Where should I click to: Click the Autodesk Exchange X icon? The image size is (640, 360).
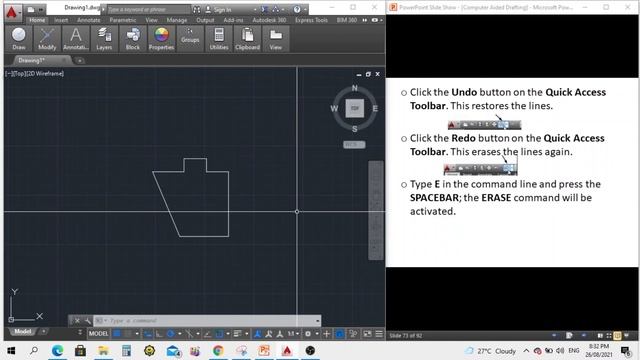(264, 9)
